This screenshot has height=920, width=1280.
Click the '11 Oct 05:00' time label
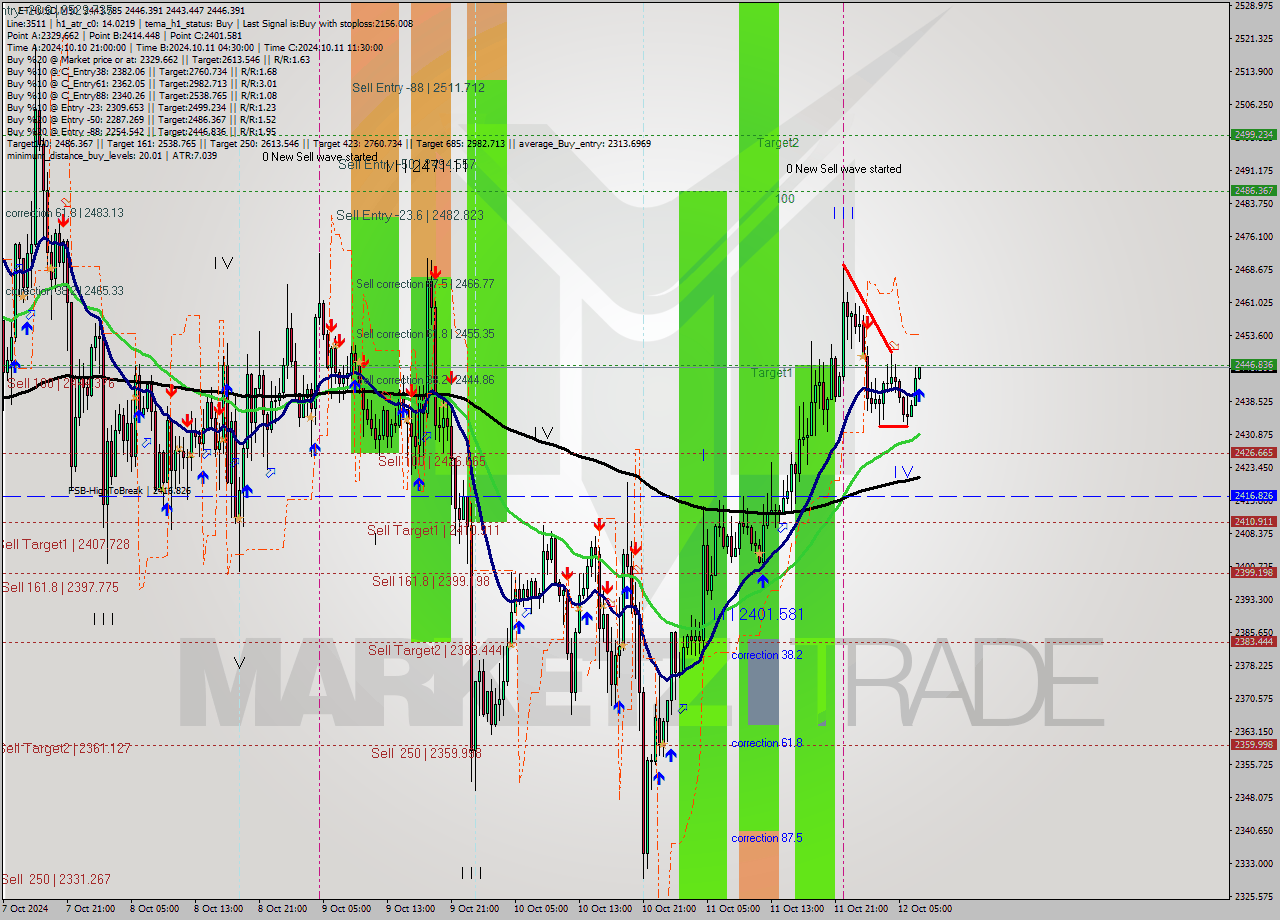tap(733, 909)
